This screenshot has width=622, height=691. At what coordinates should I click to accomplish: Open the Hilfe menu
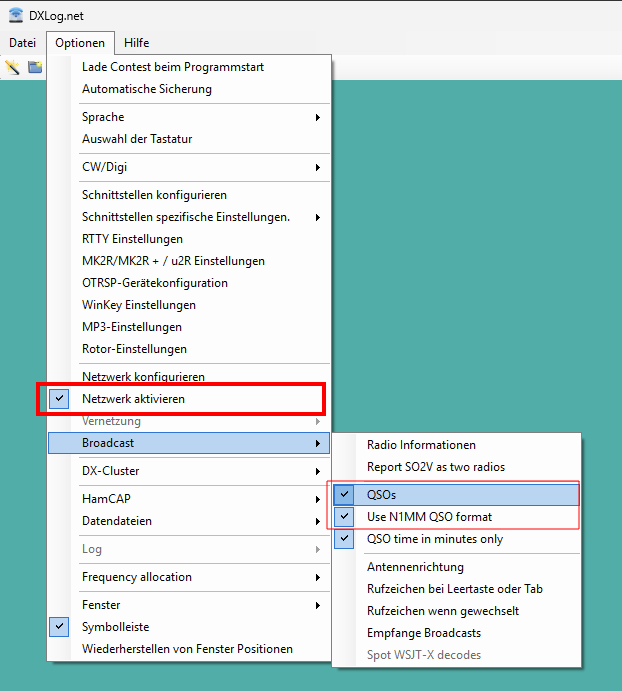coord(137,43)
